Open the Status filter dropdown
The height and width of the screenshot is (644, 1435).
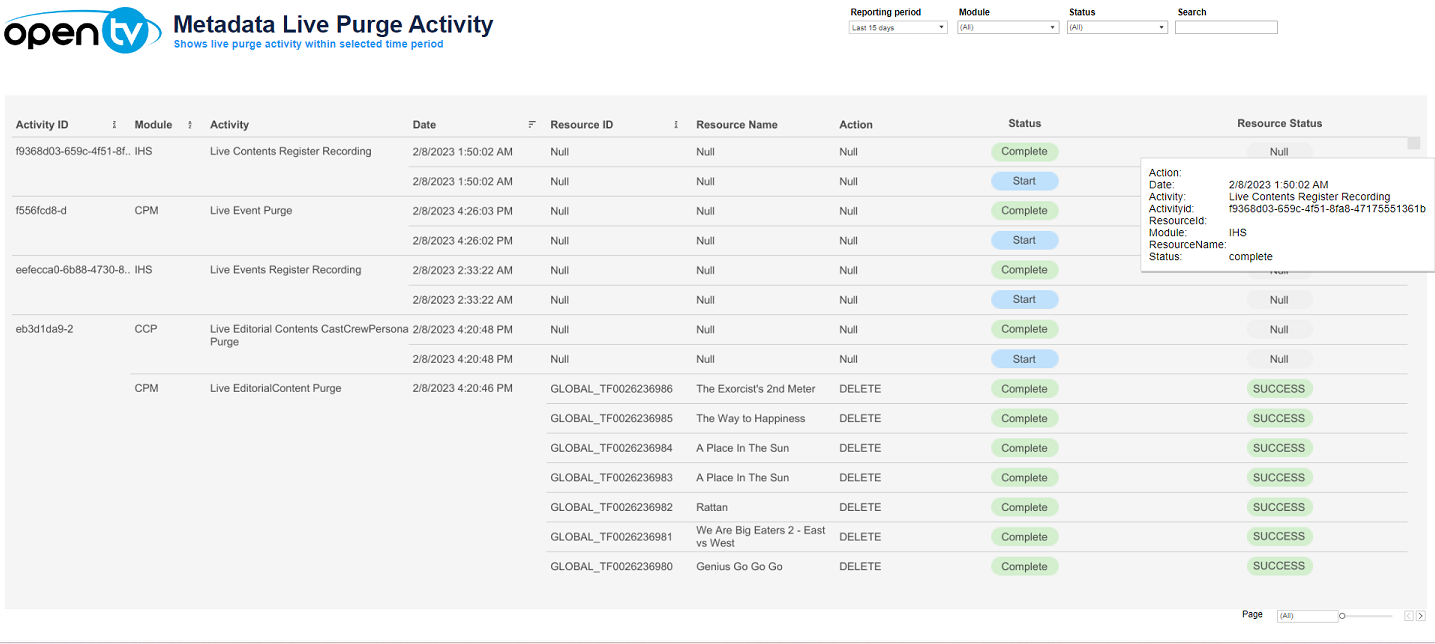point(1118,28)
